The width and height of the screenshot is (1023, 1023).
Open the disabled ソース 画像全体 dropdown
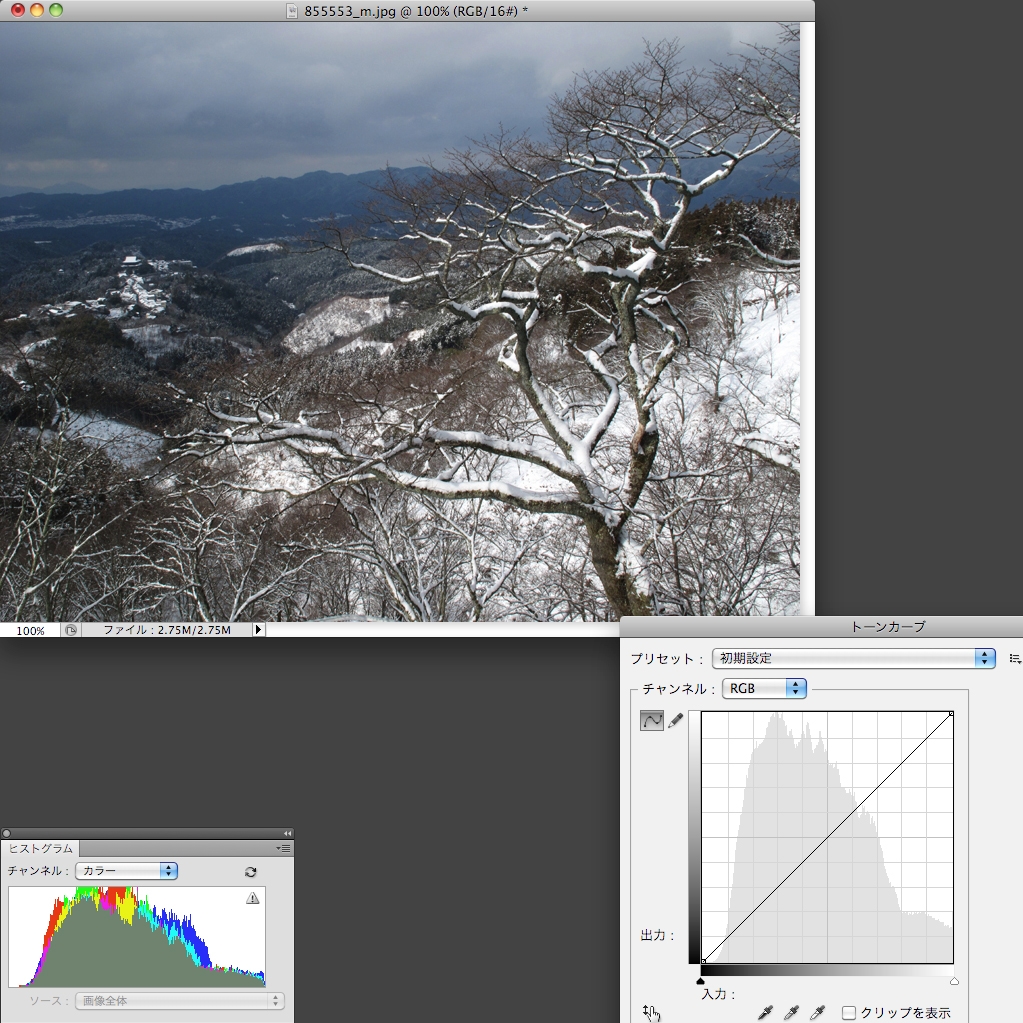point(179,1001)
